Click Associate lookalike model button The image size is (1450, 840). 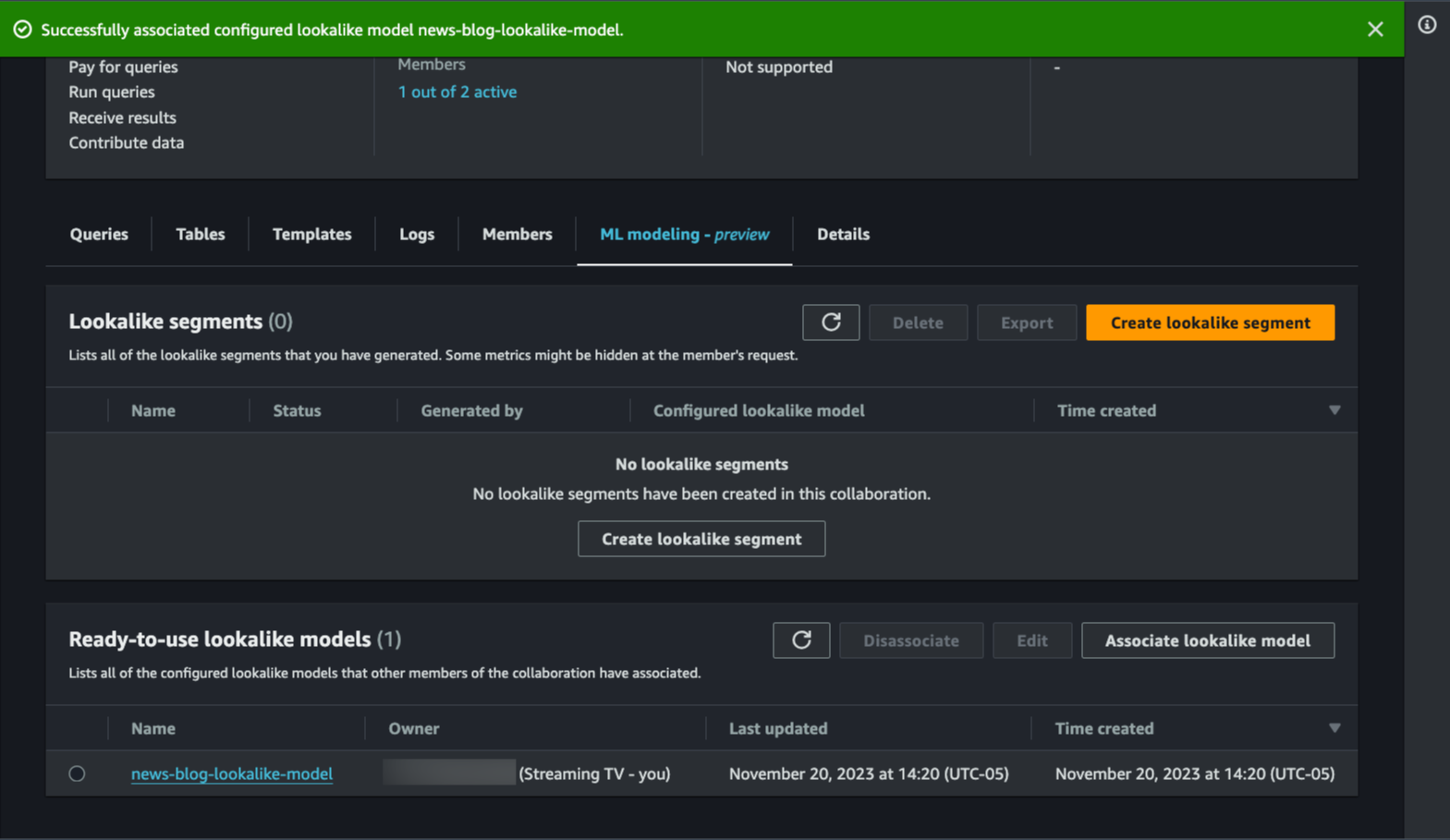point(1207,640)
